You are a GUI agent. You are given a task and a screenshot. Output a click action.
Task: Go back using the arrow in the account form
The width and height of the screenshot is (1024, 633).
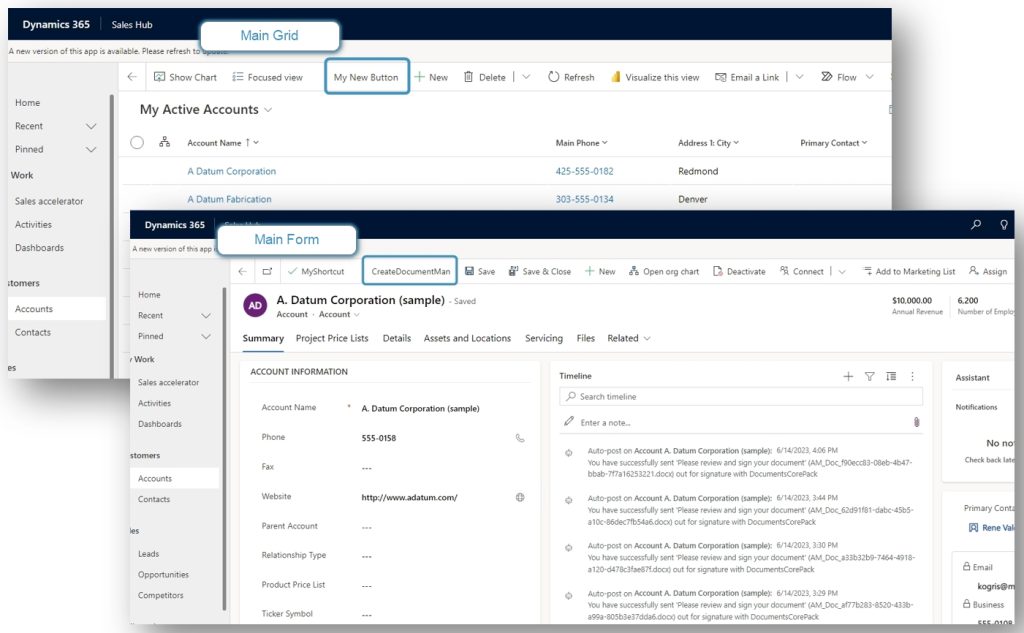click(x=242, y=271)
